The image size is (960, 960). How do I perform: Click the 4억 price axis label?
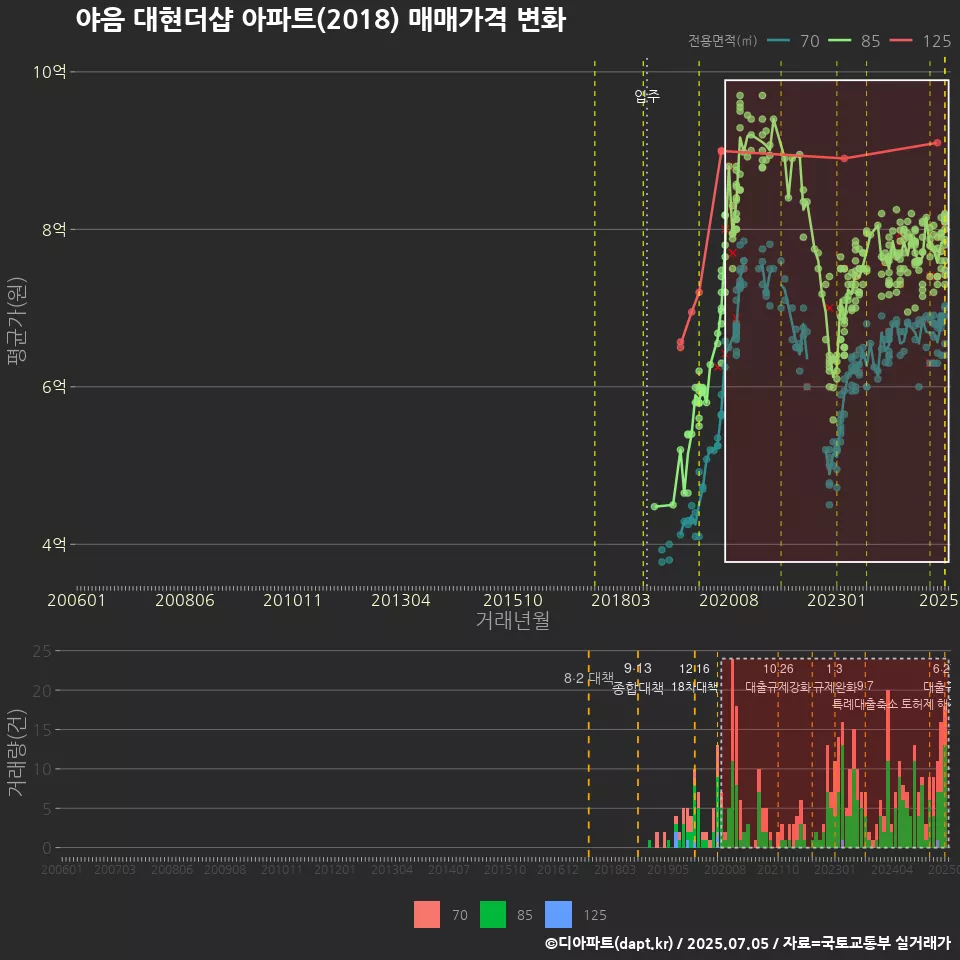[54, 544]
